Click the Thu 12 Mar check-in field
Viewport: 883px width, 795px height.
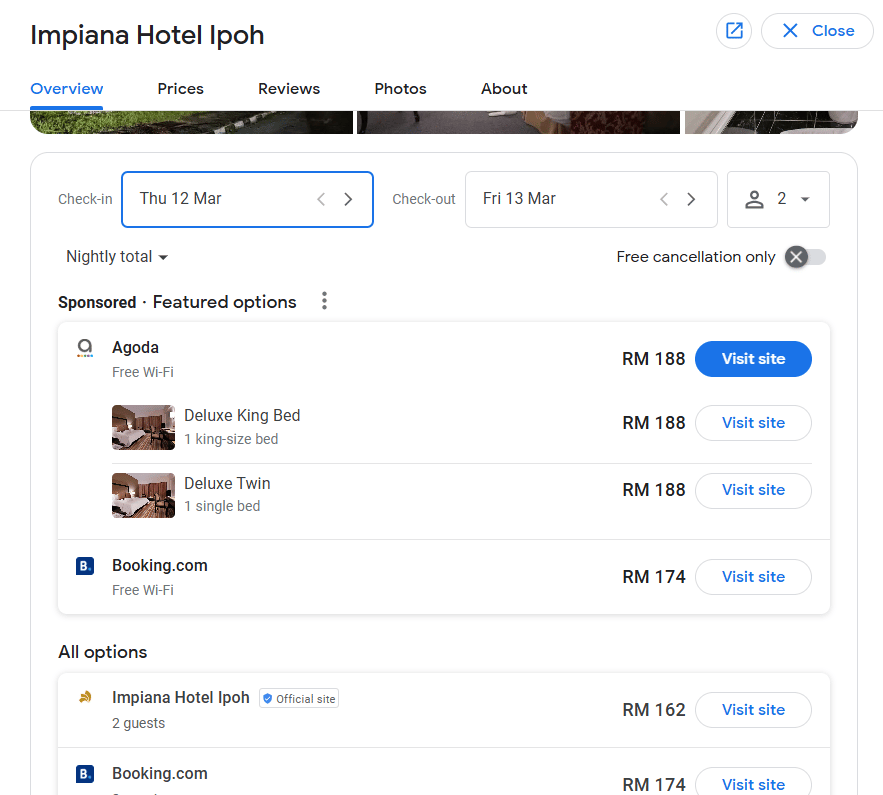click(220, 199)
